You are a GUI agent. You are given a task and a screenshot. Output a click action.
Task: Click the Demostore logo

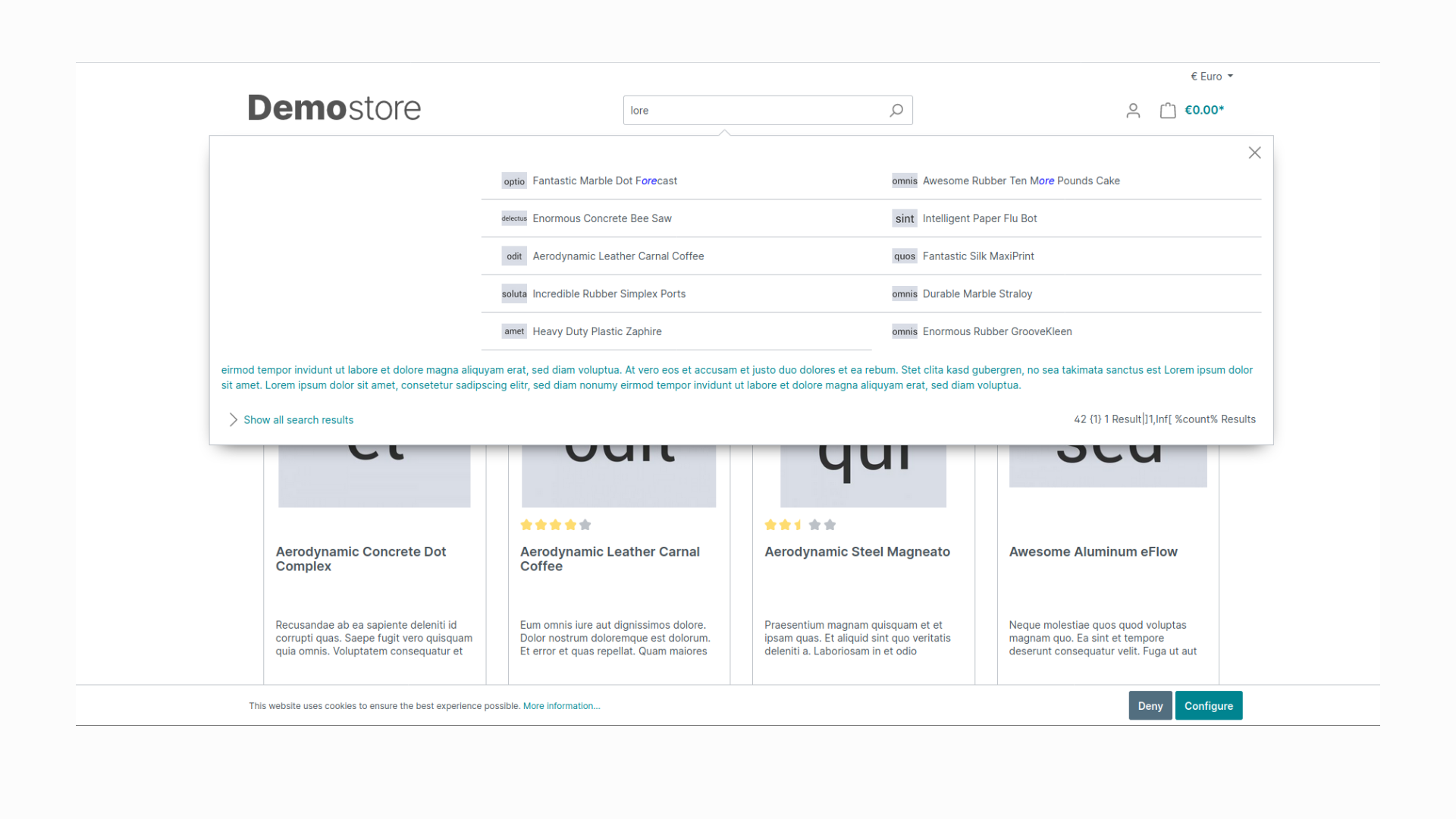tap(334, 108)
